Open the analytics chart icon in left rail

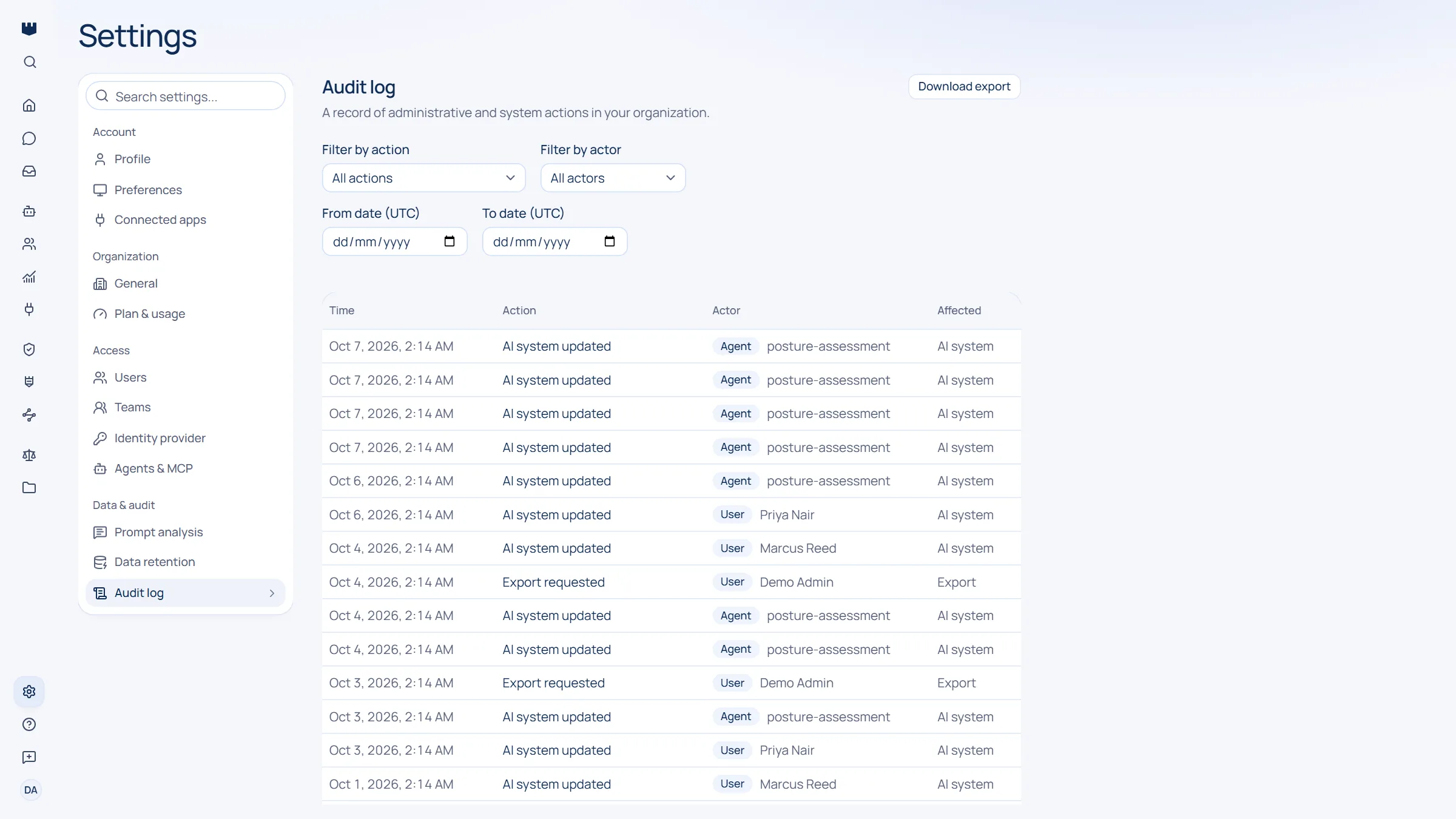point(29,277)
